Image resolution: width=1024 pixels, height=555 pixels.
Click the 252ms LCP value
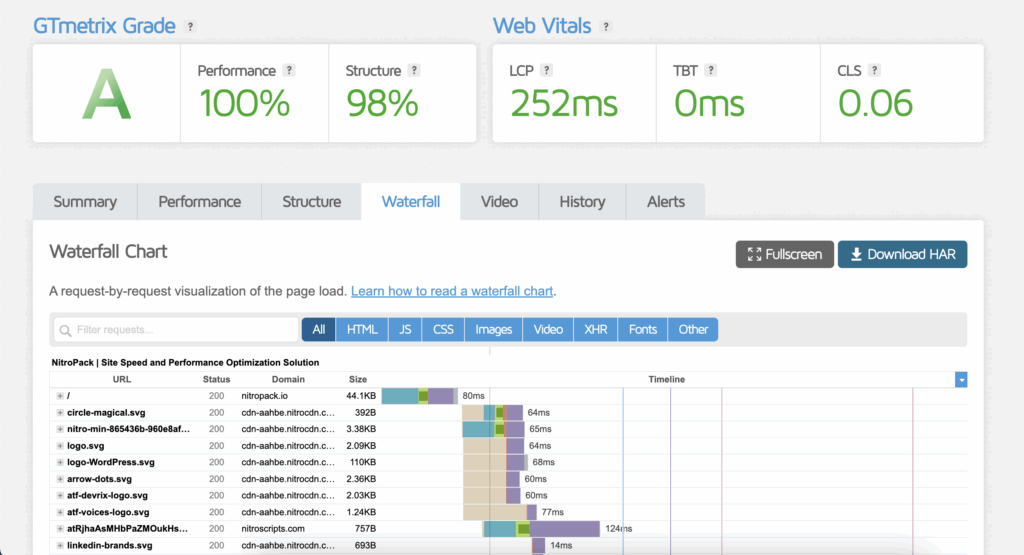click(564, 104)
